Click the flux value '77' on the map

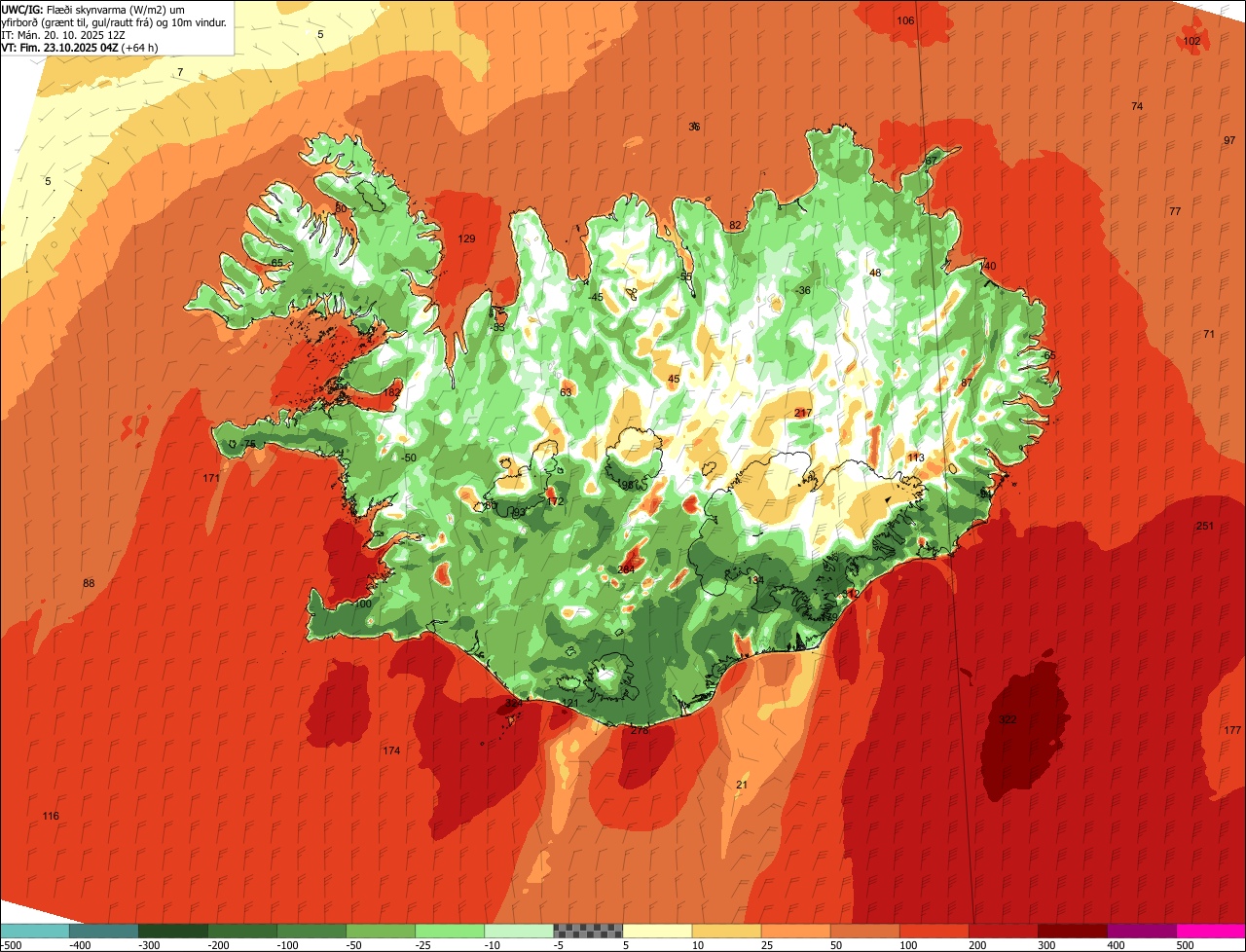[1175, 211]
